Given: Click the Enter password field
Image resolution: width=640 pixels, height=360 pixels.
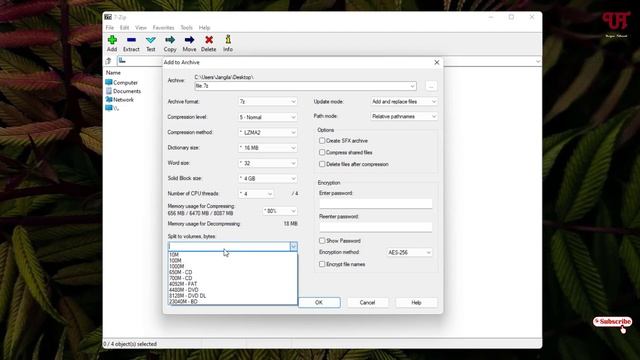Looking at the screenshot, I should tap(376, 204).
